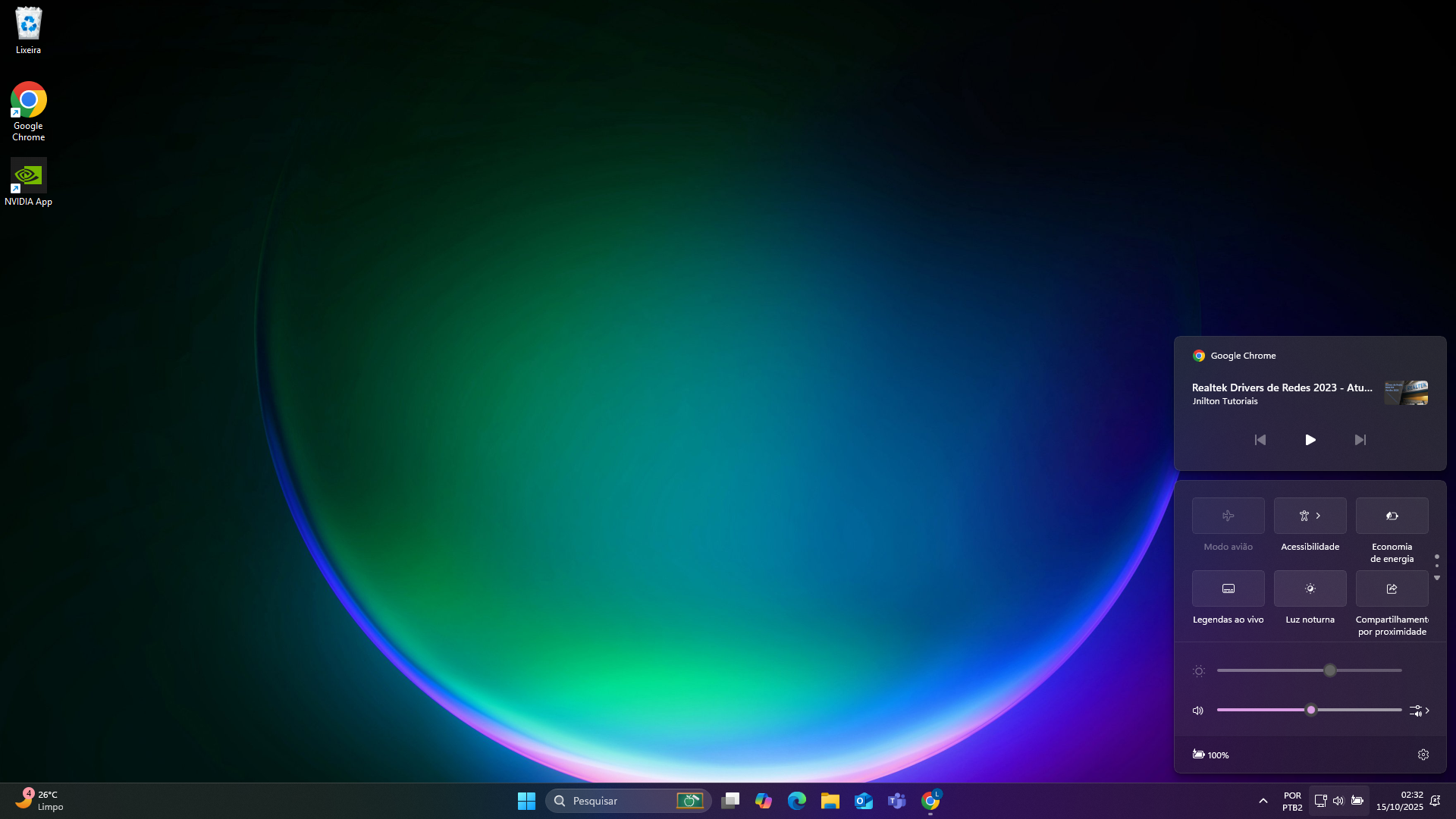This screenshot has height=819, width=1456.
Task: Open quick settings gear icon
Action: point(1423,755)
